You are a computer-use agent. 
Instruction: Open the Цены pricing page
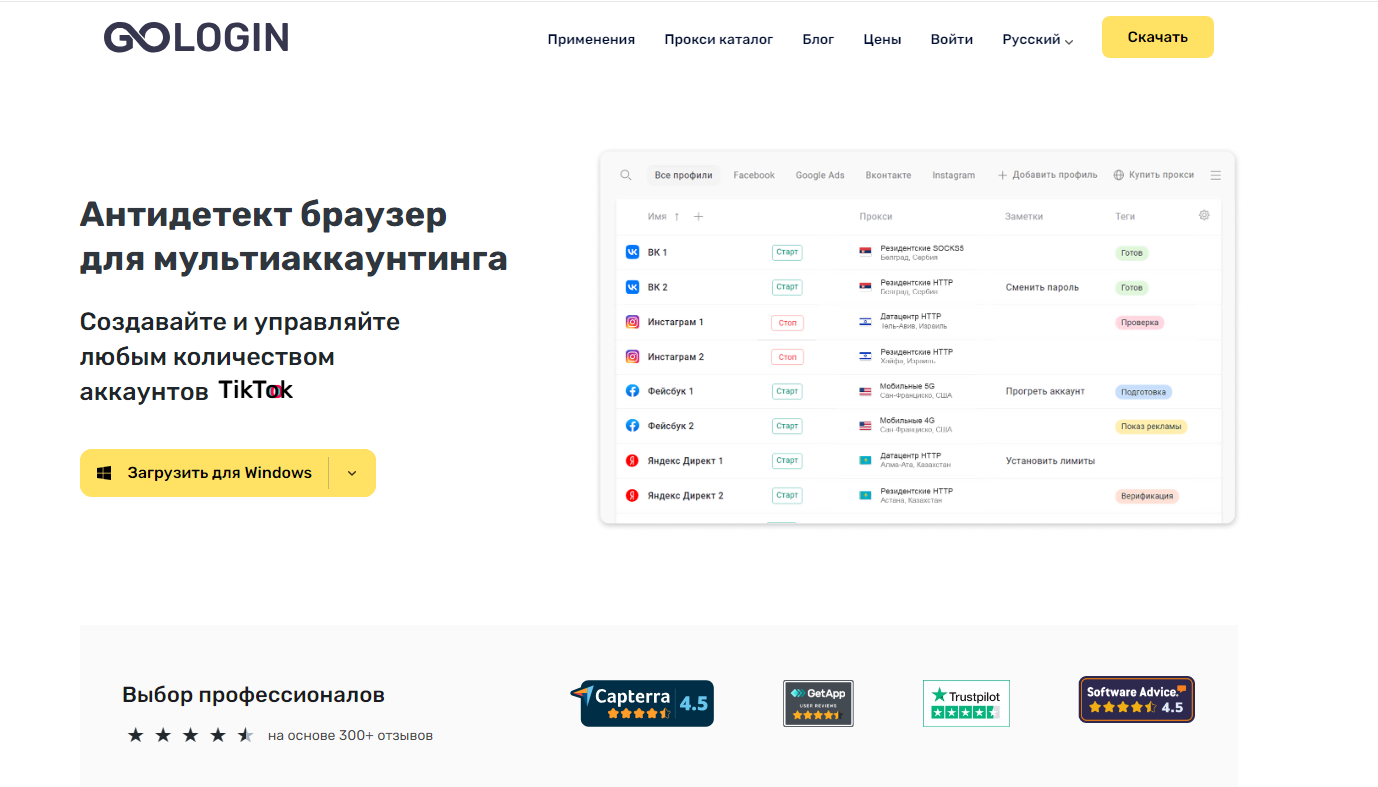882,40
